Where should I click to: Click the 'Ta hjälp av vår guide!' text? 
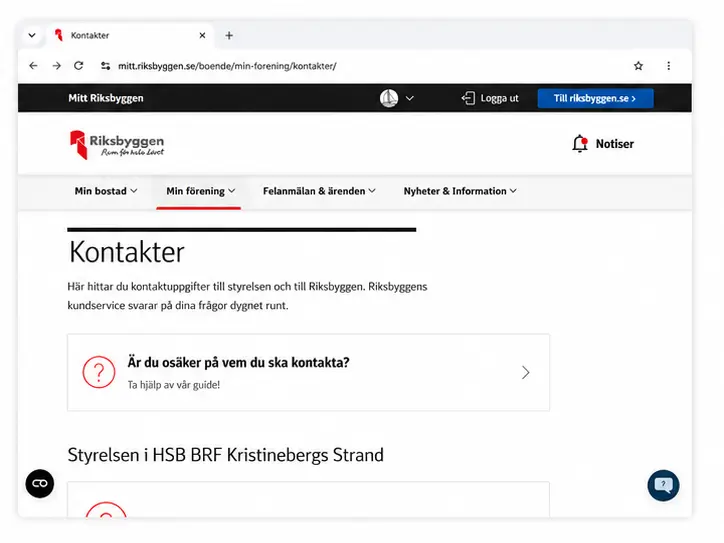(x=174, y=385)
